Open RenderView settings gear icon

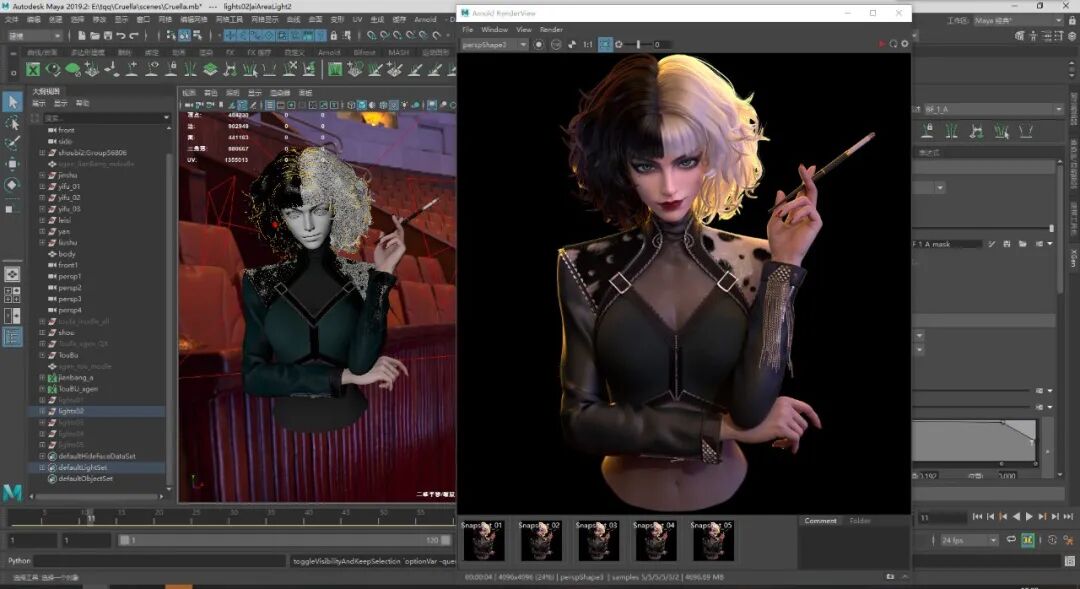coord(905,44)
